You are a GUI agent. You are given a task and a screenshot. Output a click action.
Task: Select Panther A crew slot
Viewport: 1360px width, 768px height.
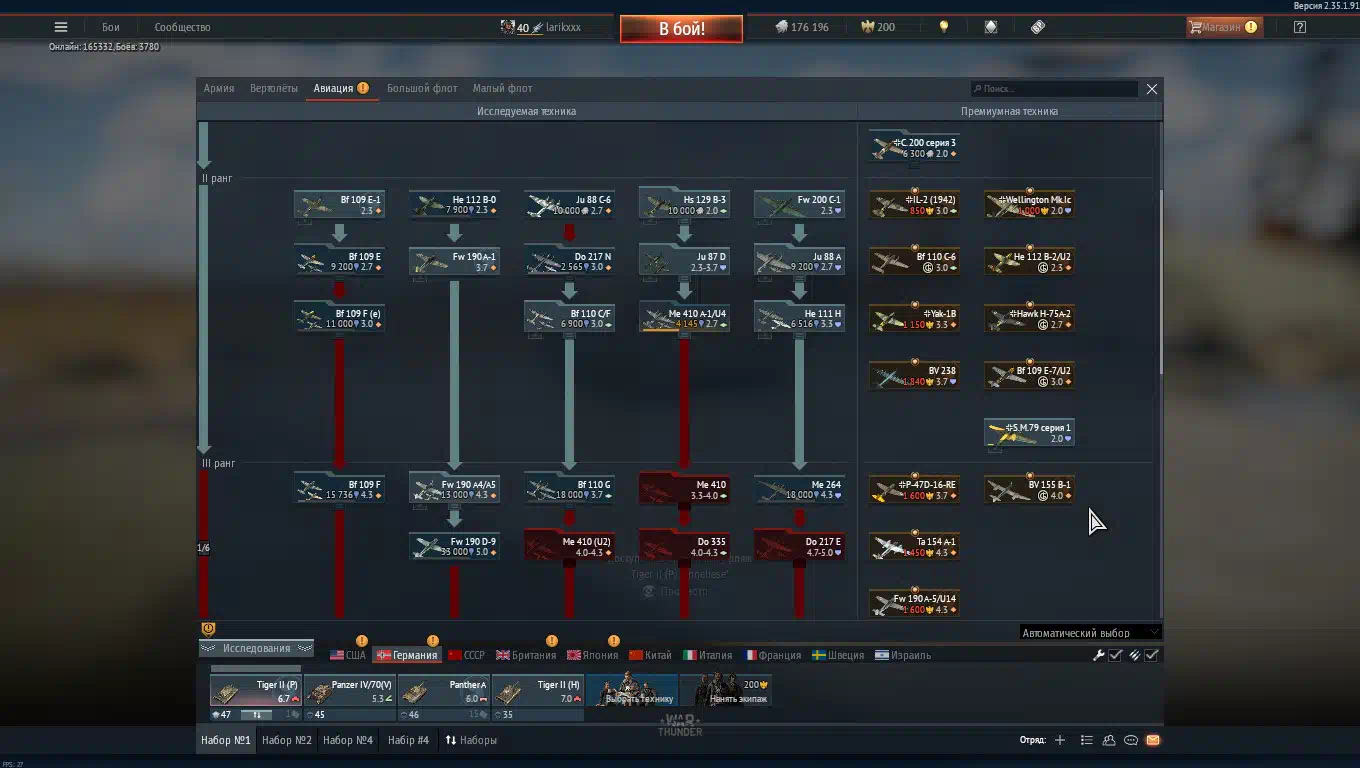click(x=443, y=691)
